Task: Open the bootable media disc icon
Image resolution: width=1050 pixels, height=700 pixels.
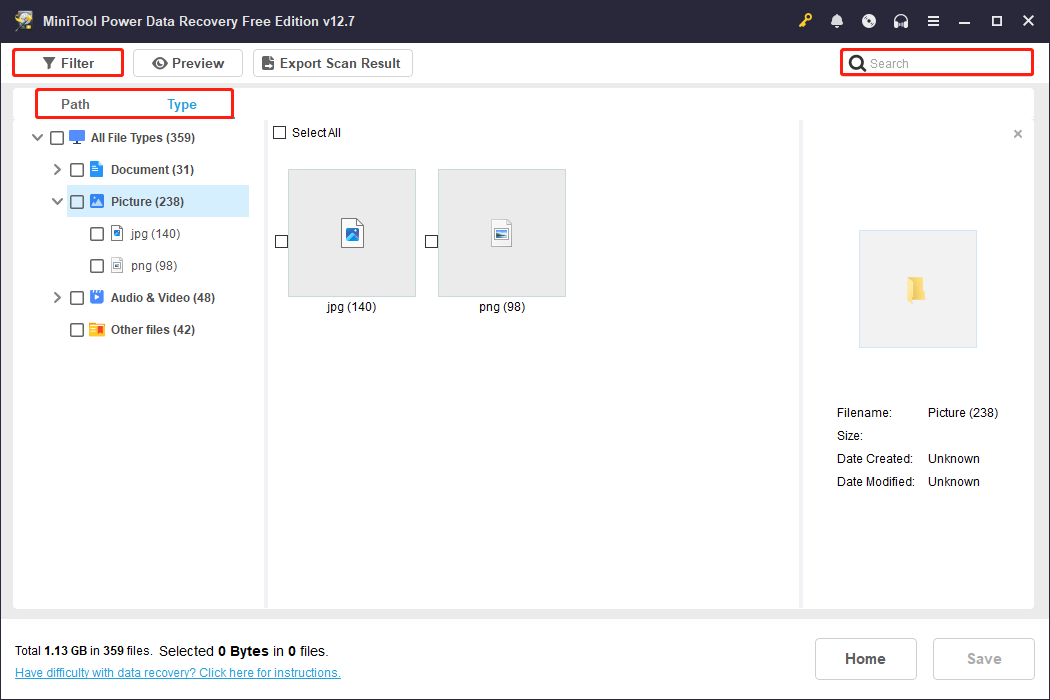Action: coord(869,20)
